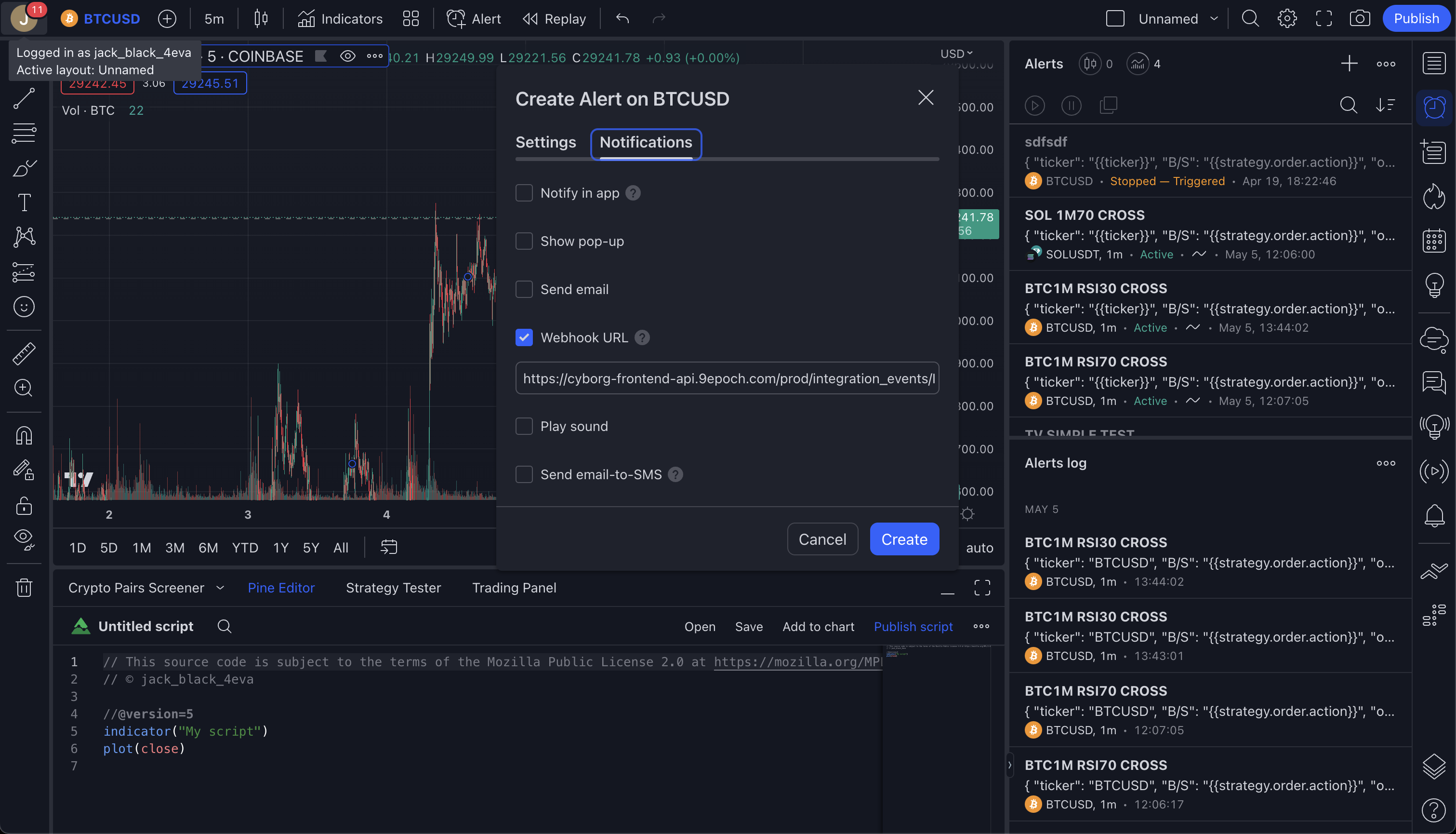Viewport: 1456px width, 834px height.
Task: Toggle the Notify in app checkbox
Action: click(524, 192)
